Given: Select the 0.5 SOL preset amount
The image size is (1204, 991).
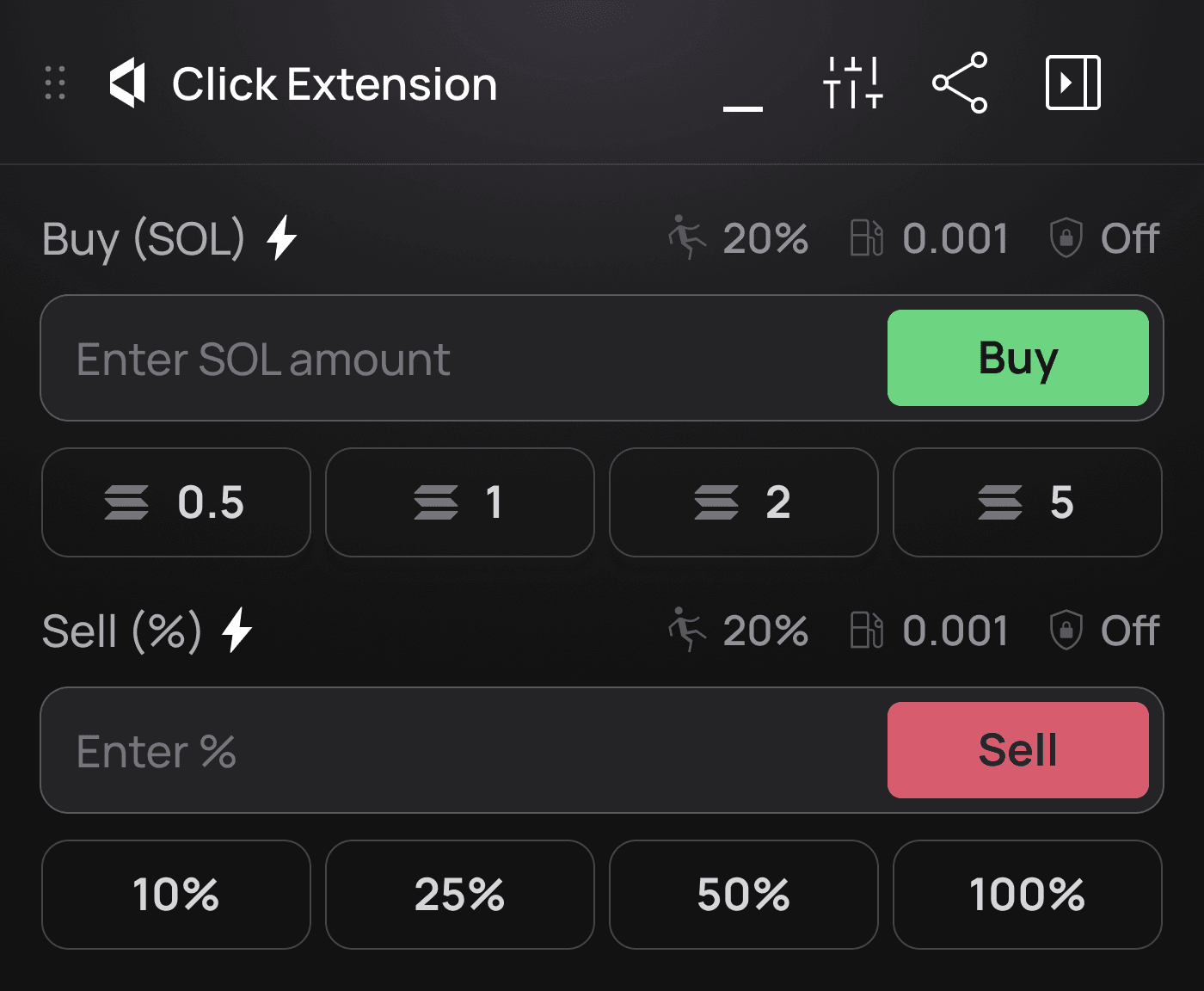Looking at the screenshot, I should tap(175, 502).
